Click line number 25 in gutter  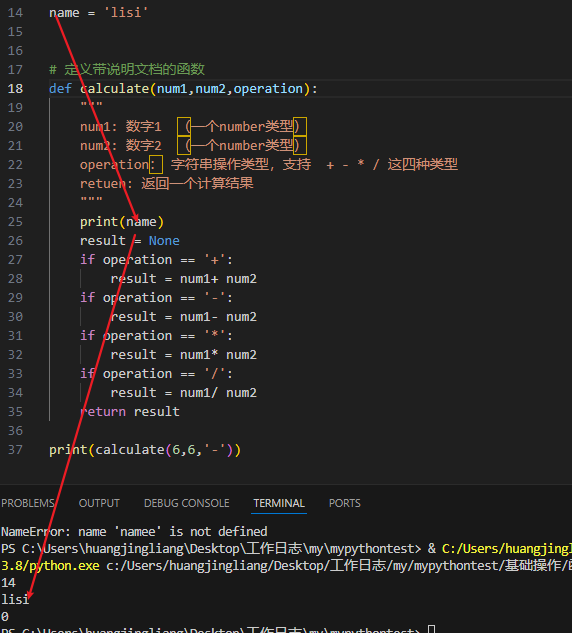[x=15, y=222]
